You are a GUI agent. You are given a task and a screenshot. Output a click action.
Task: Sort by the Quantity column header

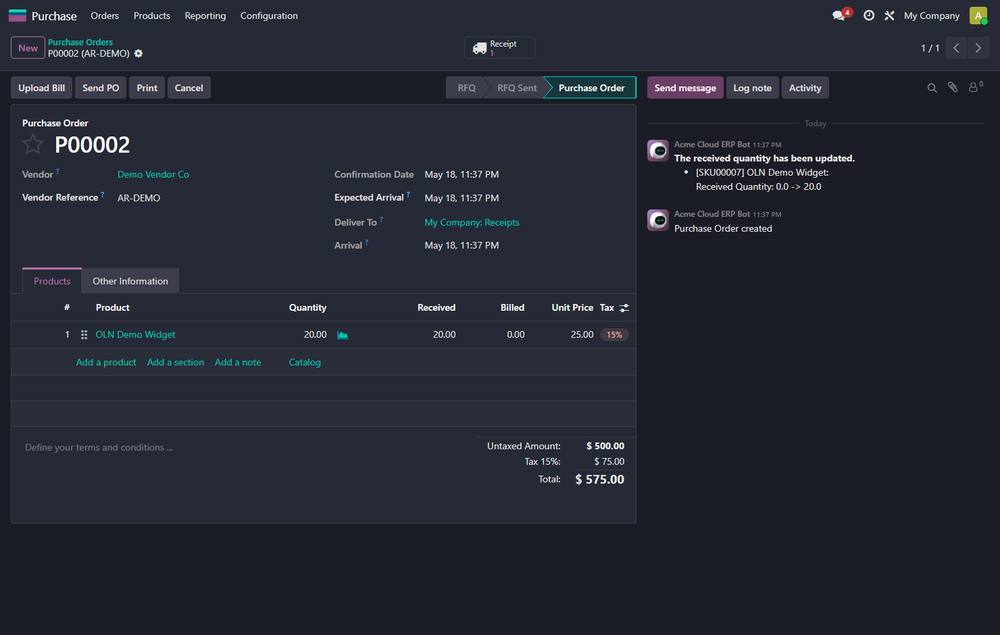tap(307, 308)
